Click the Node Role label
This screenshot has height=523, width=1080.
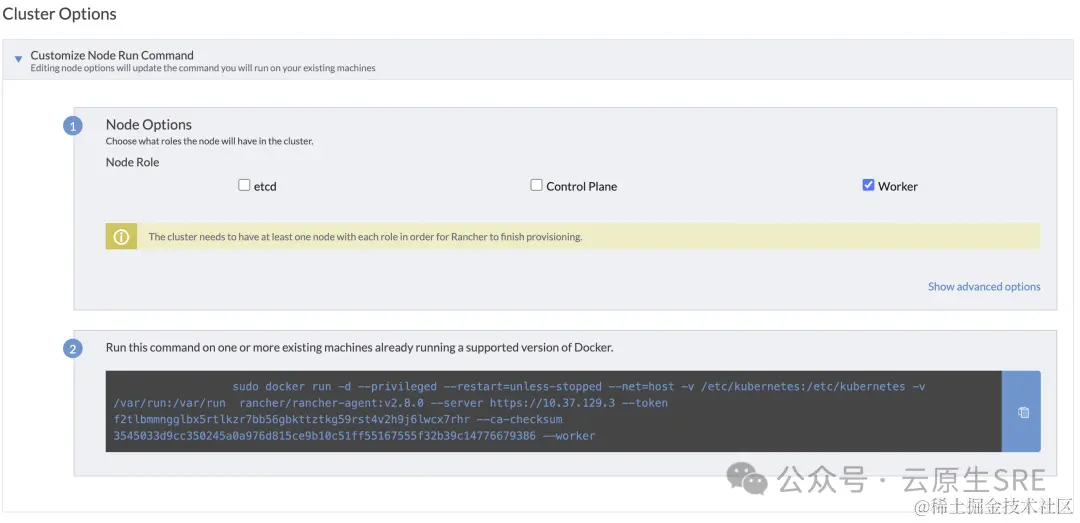click(x=132, y=162)
